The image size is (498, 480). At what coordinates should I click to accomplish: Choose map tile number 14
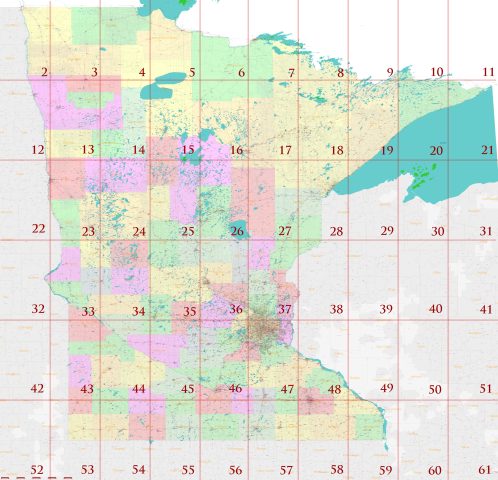139,150
